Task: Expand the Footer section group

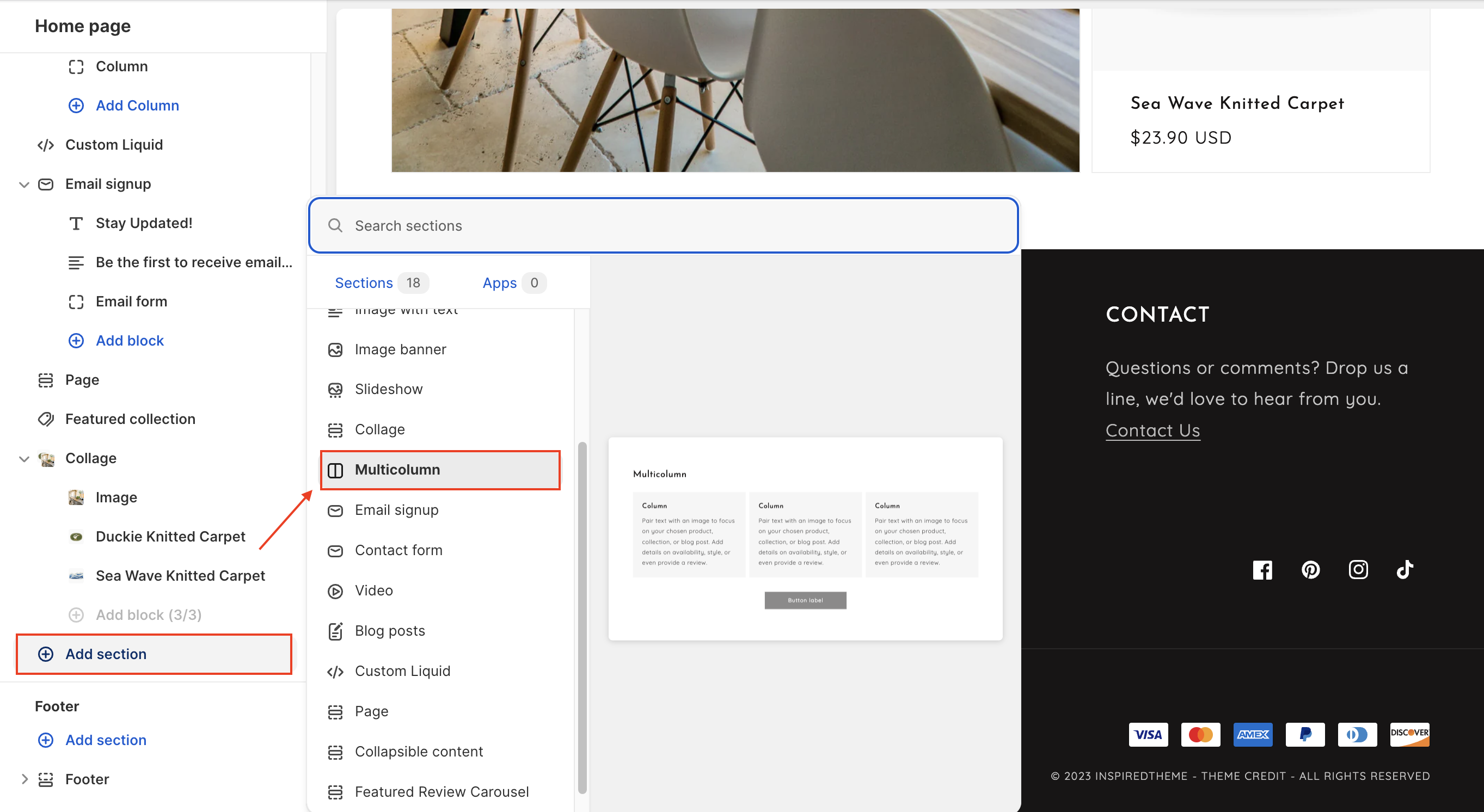Action: tap(24, 779)
